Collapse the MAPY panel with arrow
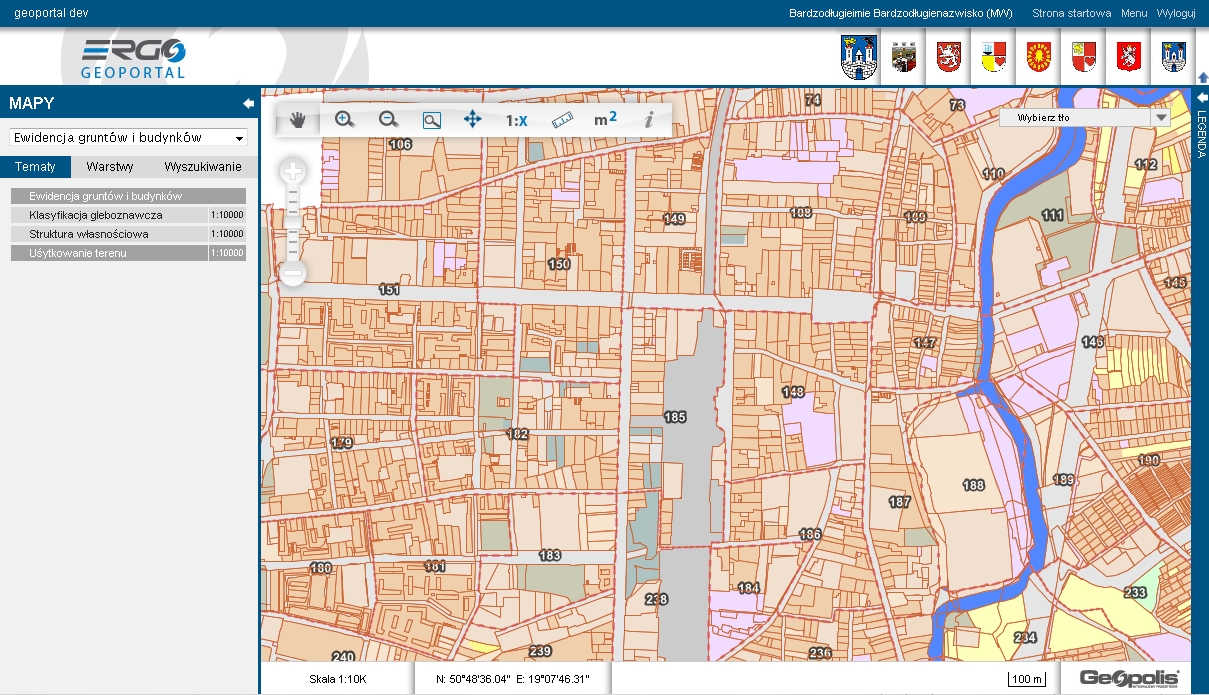This screenshot has height=695, width=1209. tap(248, 103)
